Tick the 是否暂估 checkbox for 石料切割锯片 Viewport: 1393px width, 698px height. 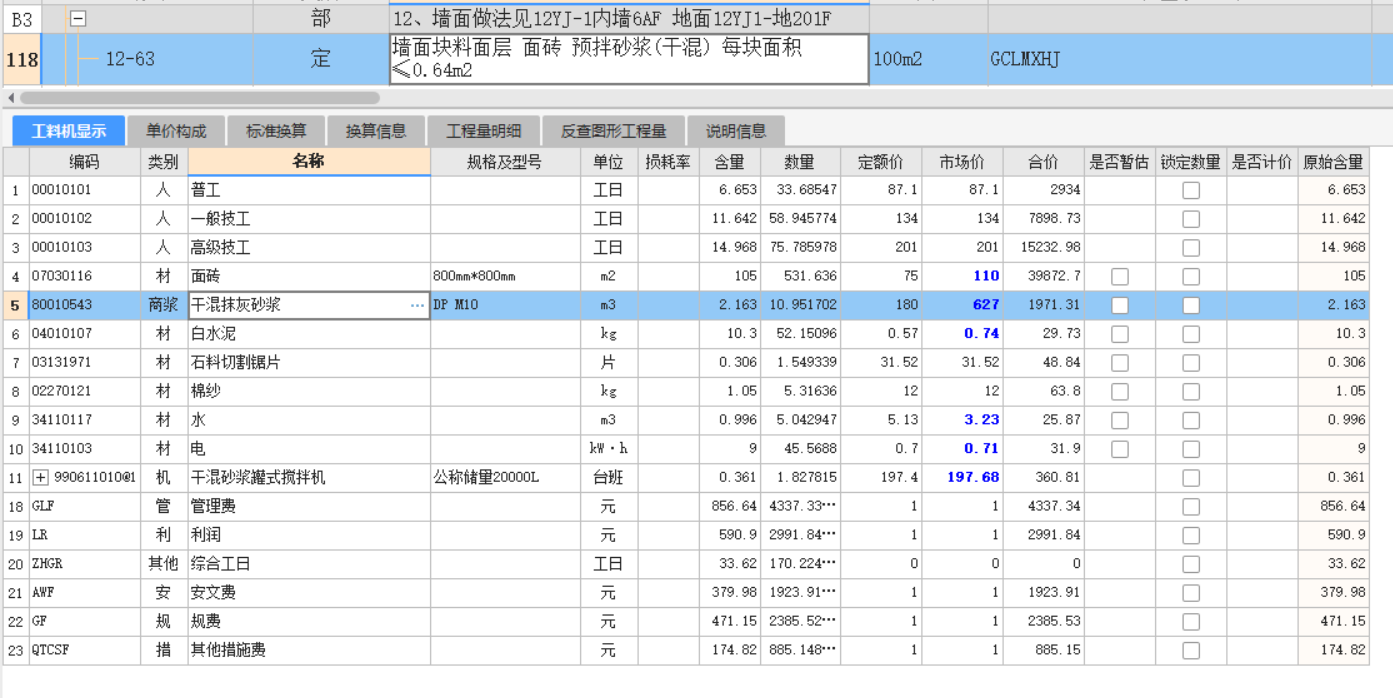pos(1120,363)
